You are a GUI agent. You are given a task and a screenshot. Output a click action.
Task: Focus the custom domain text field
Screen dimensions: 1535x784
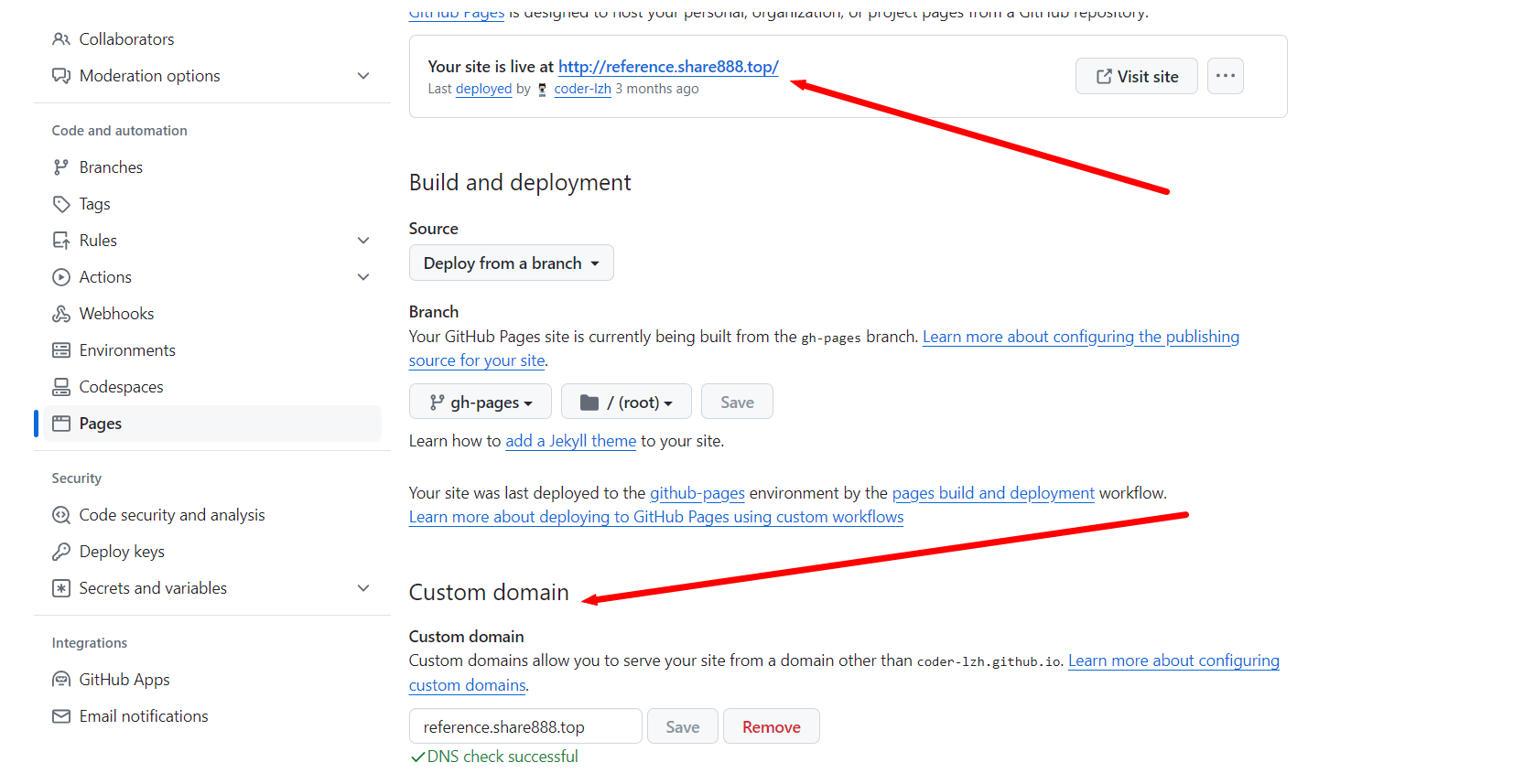pos(525,727)
